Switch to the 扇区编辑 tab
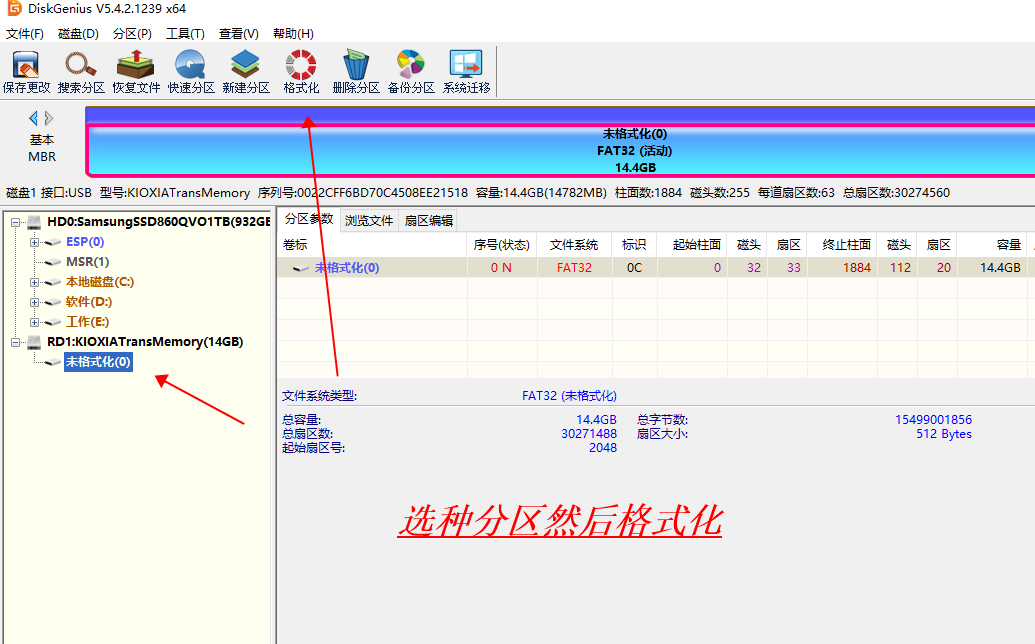The image size is (1035, 644). [x=428, y=220]
